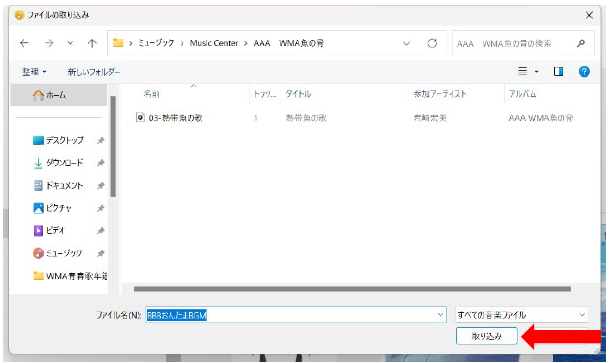Screen dimensions: 610x363
Task: Click the pin icon beside ダウンロード
Action: pos(101,163)
